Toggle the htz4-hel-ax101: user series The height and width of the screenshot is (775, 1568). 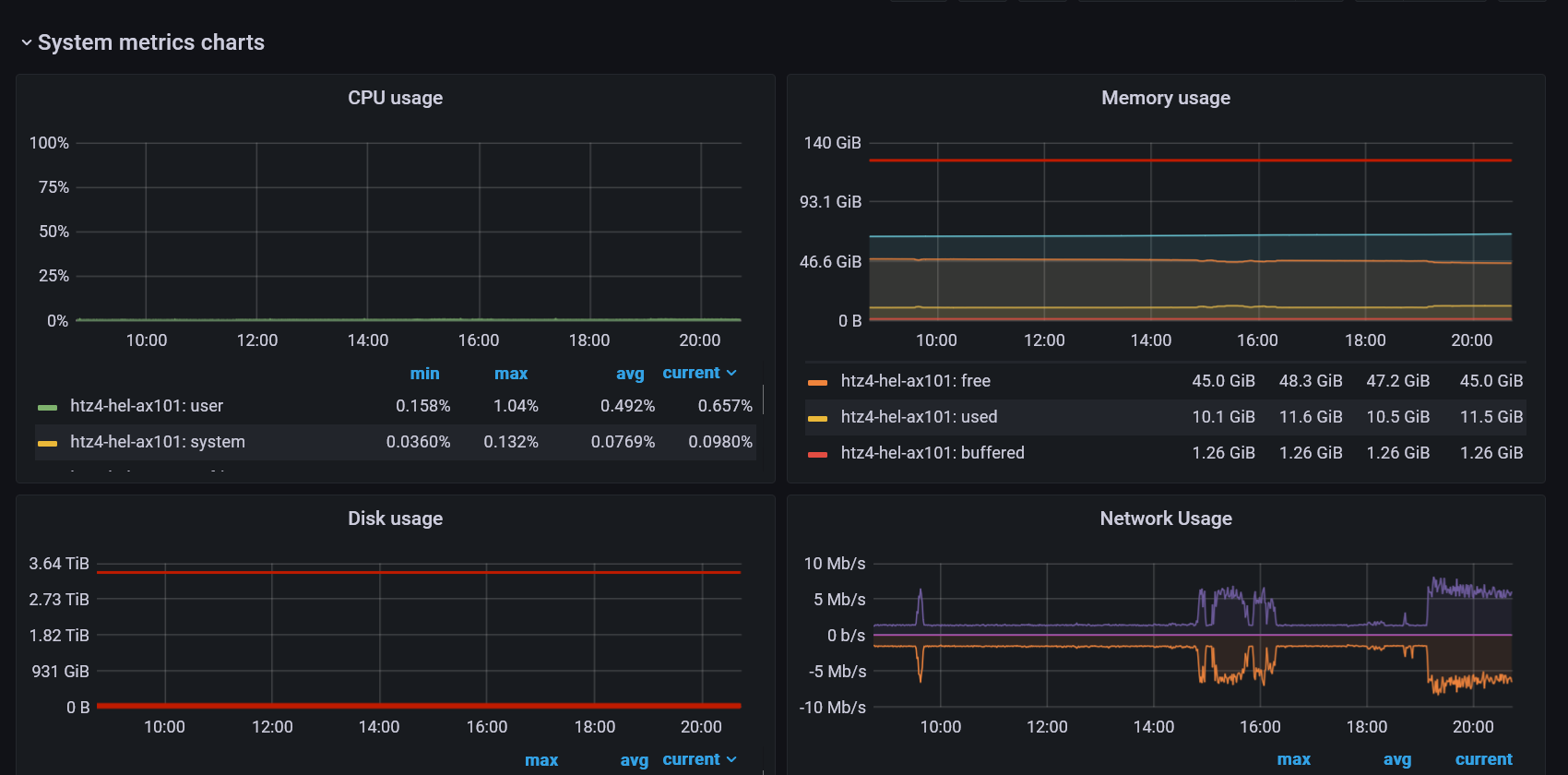click(147, 406)
